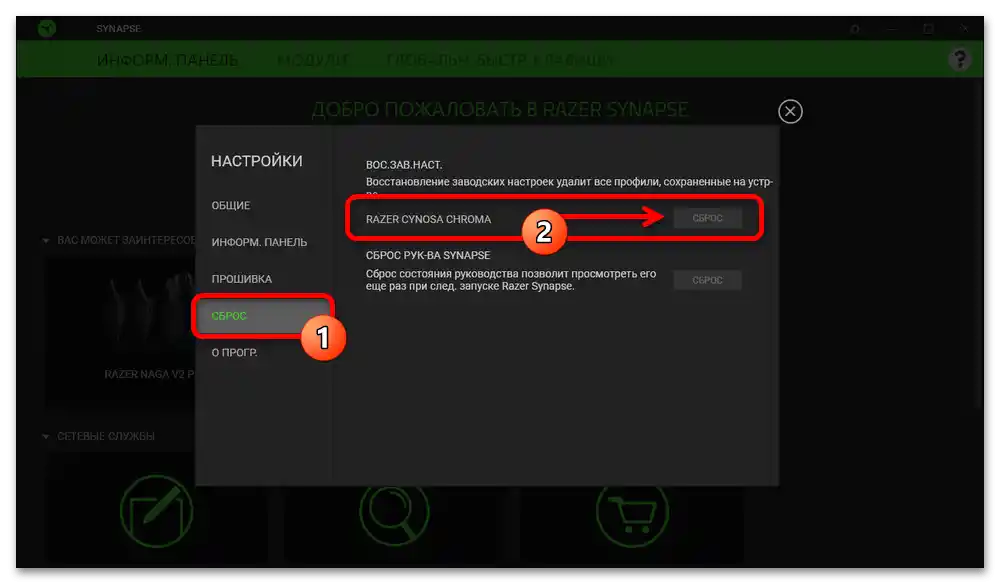The image size is (1000, 584).
Task: Collapse the ВАС МОЖЕТ ЗАИНТЕРЕСОВАТЬ section
Action: point(45,240)
